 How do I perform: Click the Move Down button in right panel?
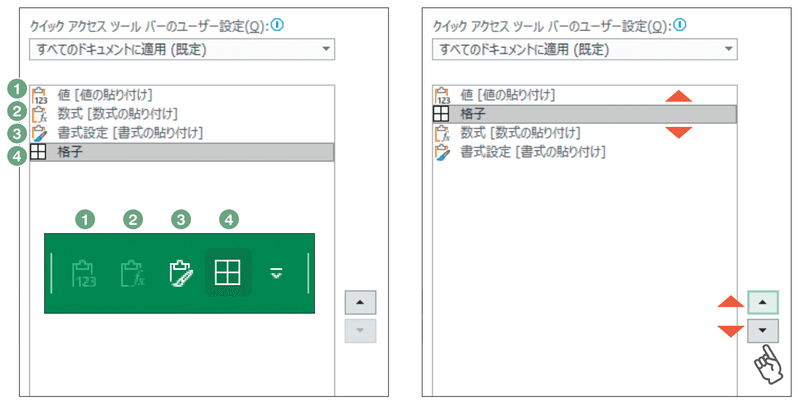coord(763,331)
